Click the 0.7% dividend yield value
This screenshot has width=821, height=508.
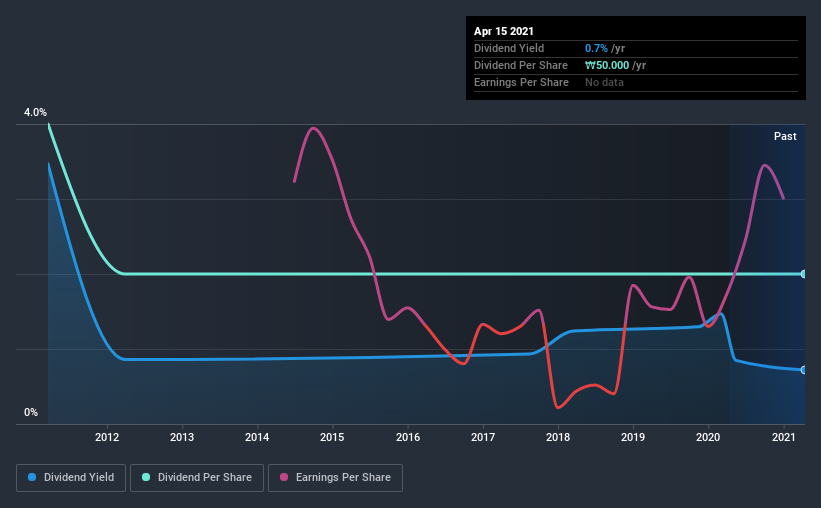click(596, 48)
